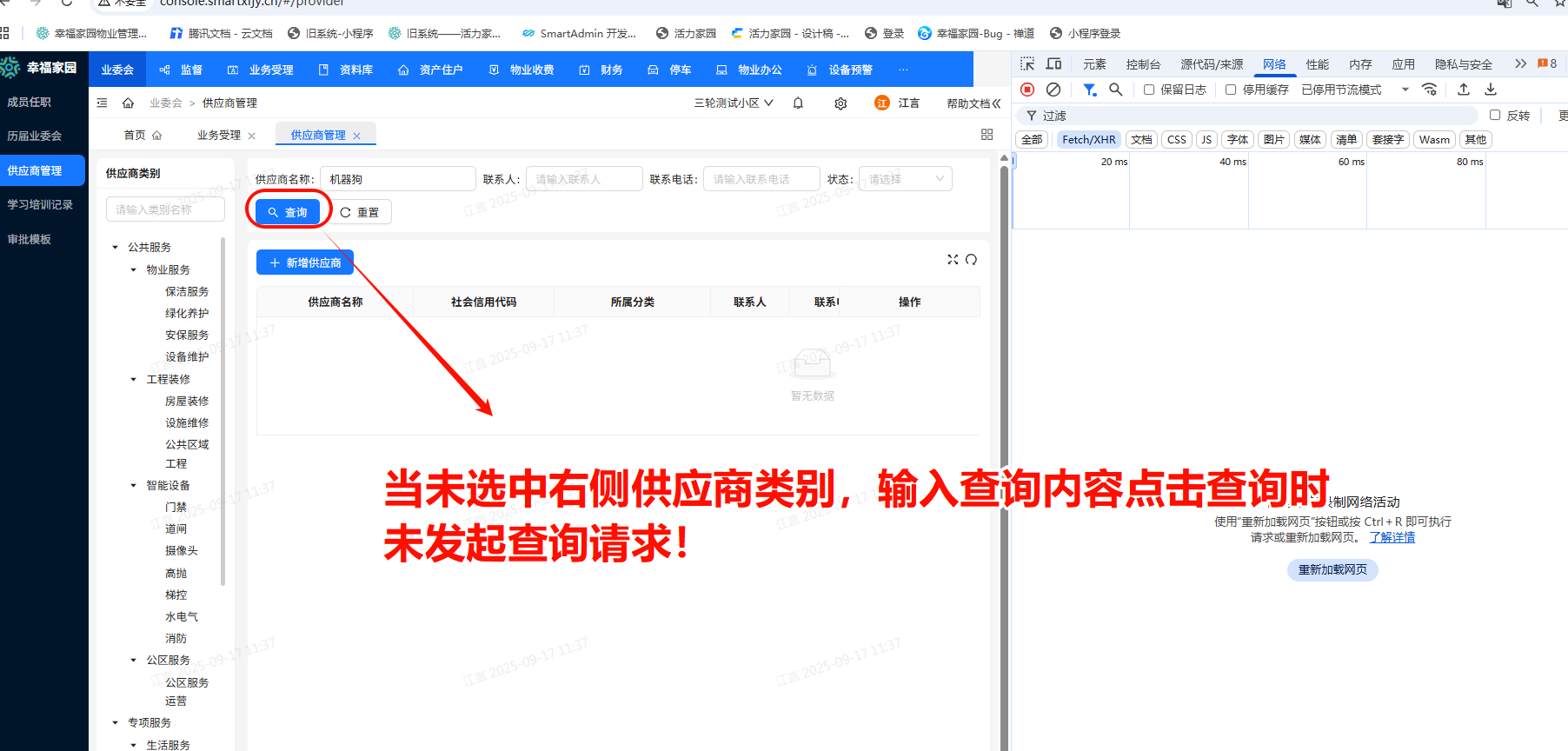Open the 了解详情 link
1568x751 pixels.
coord(1392,538)
